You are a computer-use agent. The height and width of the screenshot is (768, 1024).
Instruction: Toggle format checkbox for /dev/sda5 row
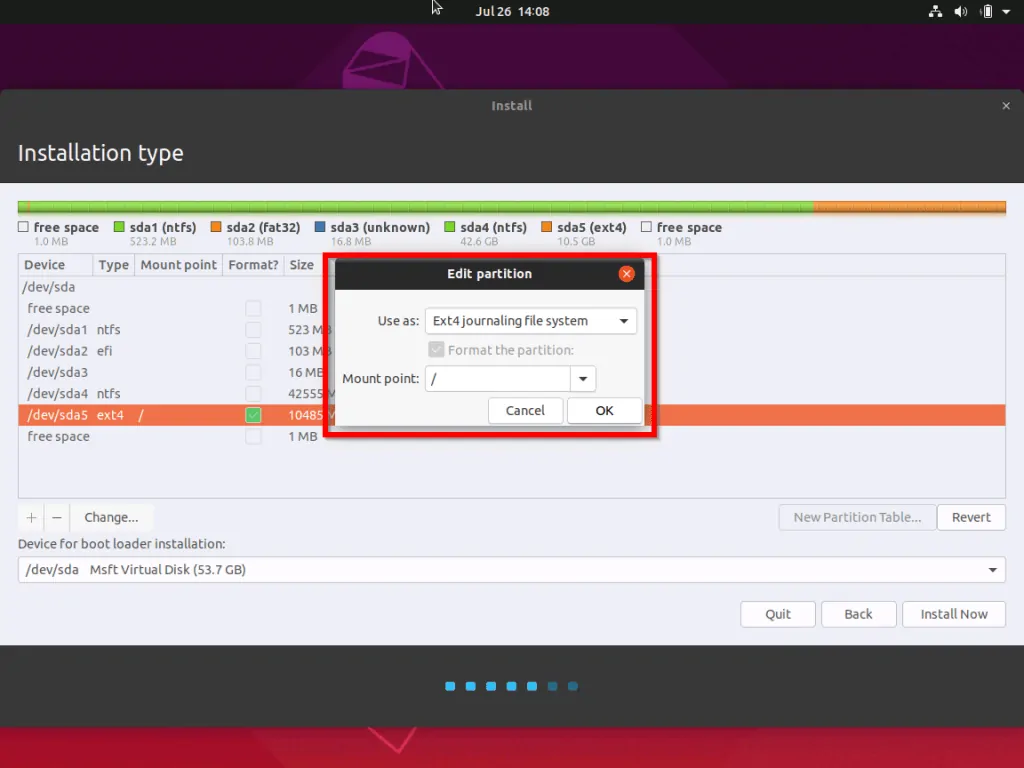tap(253, 415)
